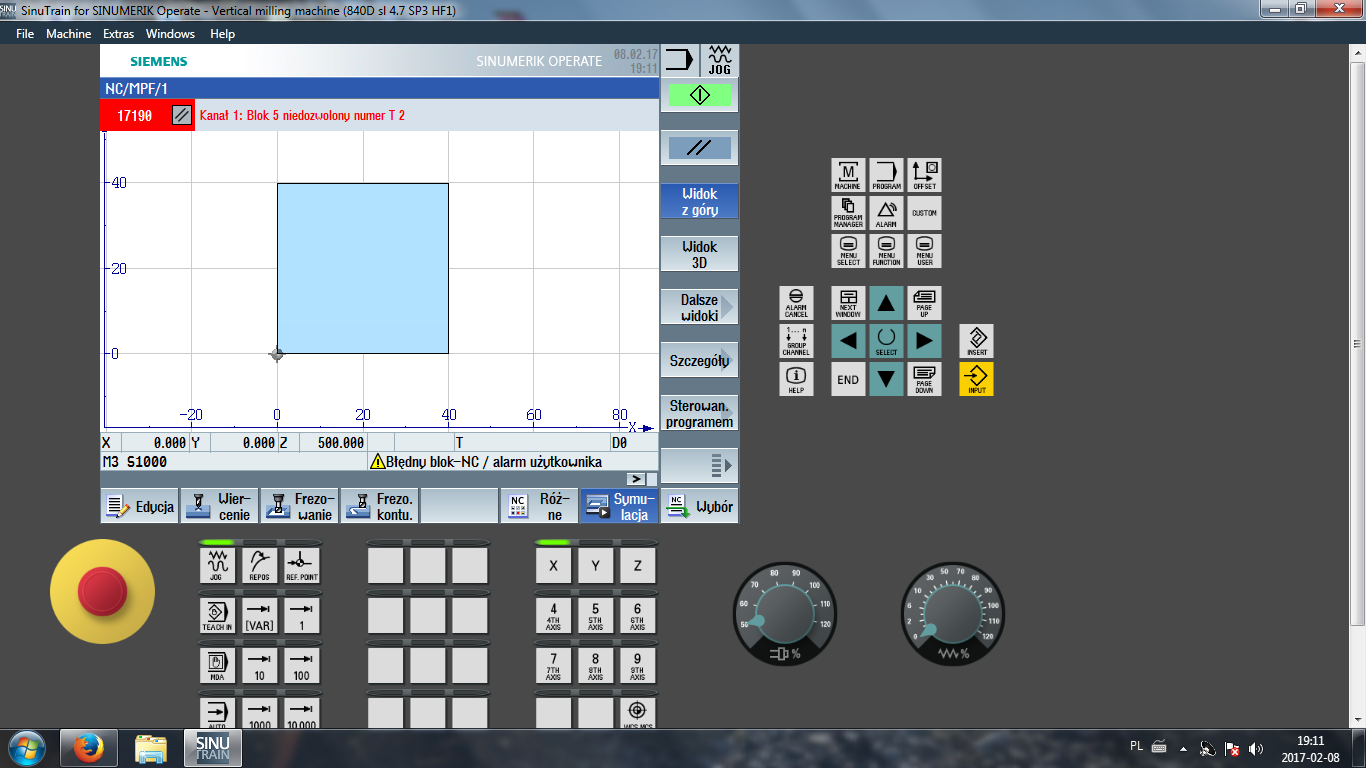
Task: Select the 8TH AXIS key
Action: [595, 665]
